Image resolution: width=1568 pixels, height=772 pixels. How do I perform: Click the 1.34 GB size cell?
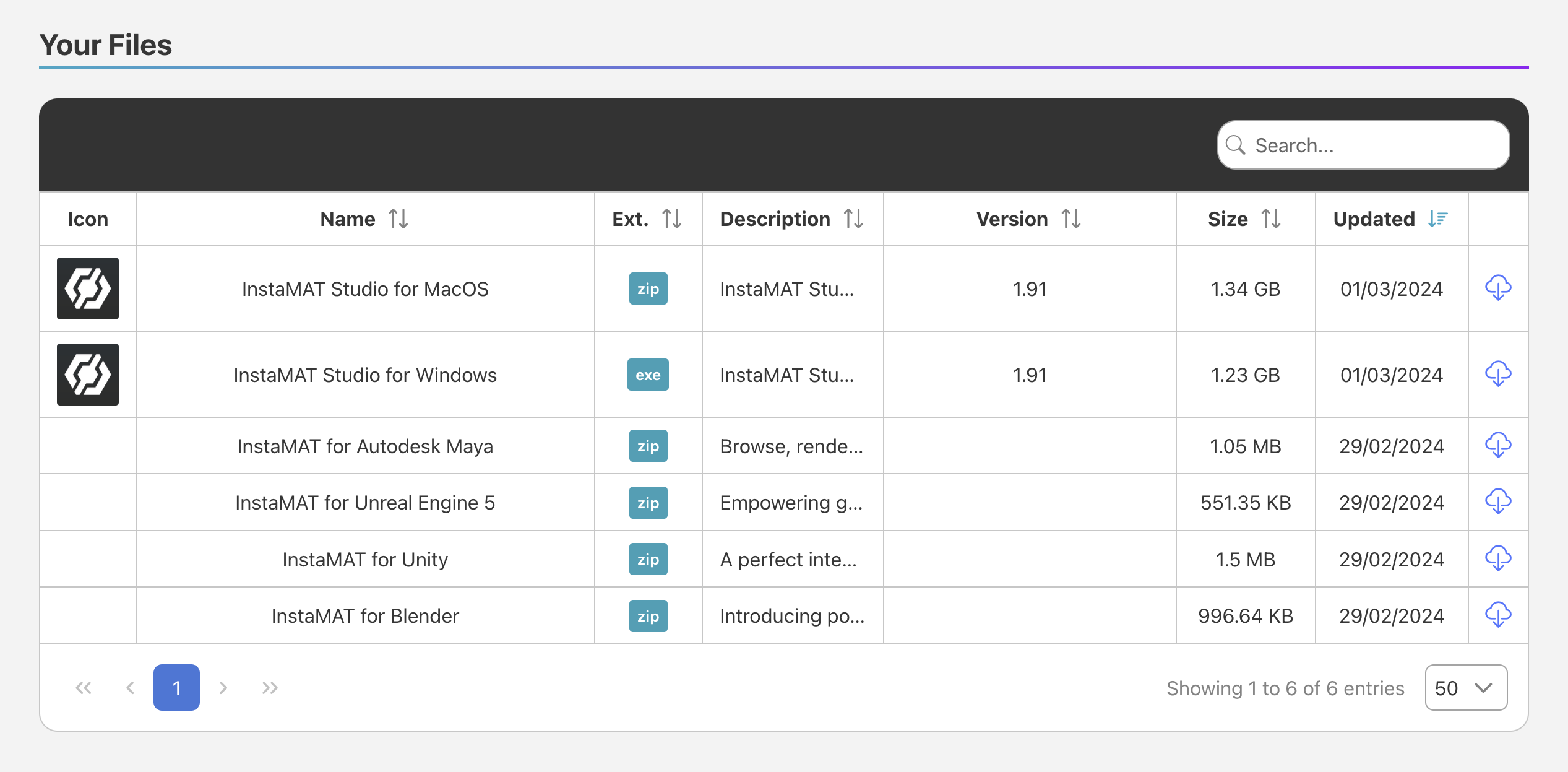pyautogui.click(x=1245, y=289)
